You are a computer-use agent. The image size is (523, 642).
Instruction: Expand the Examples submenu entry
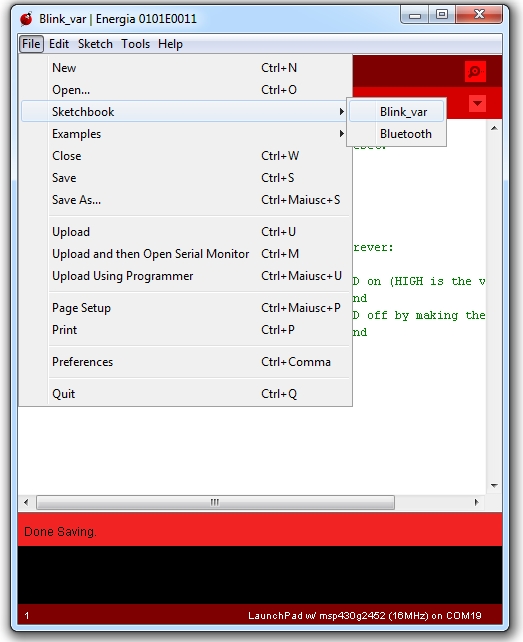[185, 133]
